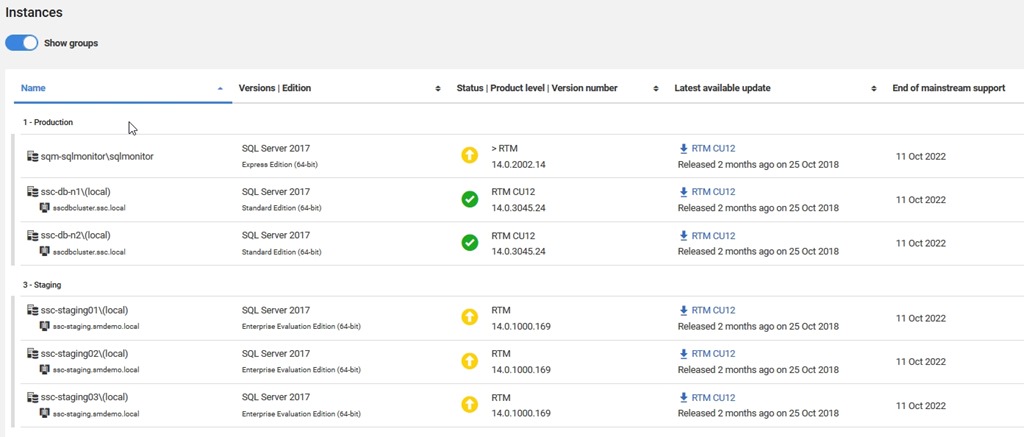Click the yellow update icon for ssc-staging03
This screenshot has width=1024, height=437.
coord(469,405)
